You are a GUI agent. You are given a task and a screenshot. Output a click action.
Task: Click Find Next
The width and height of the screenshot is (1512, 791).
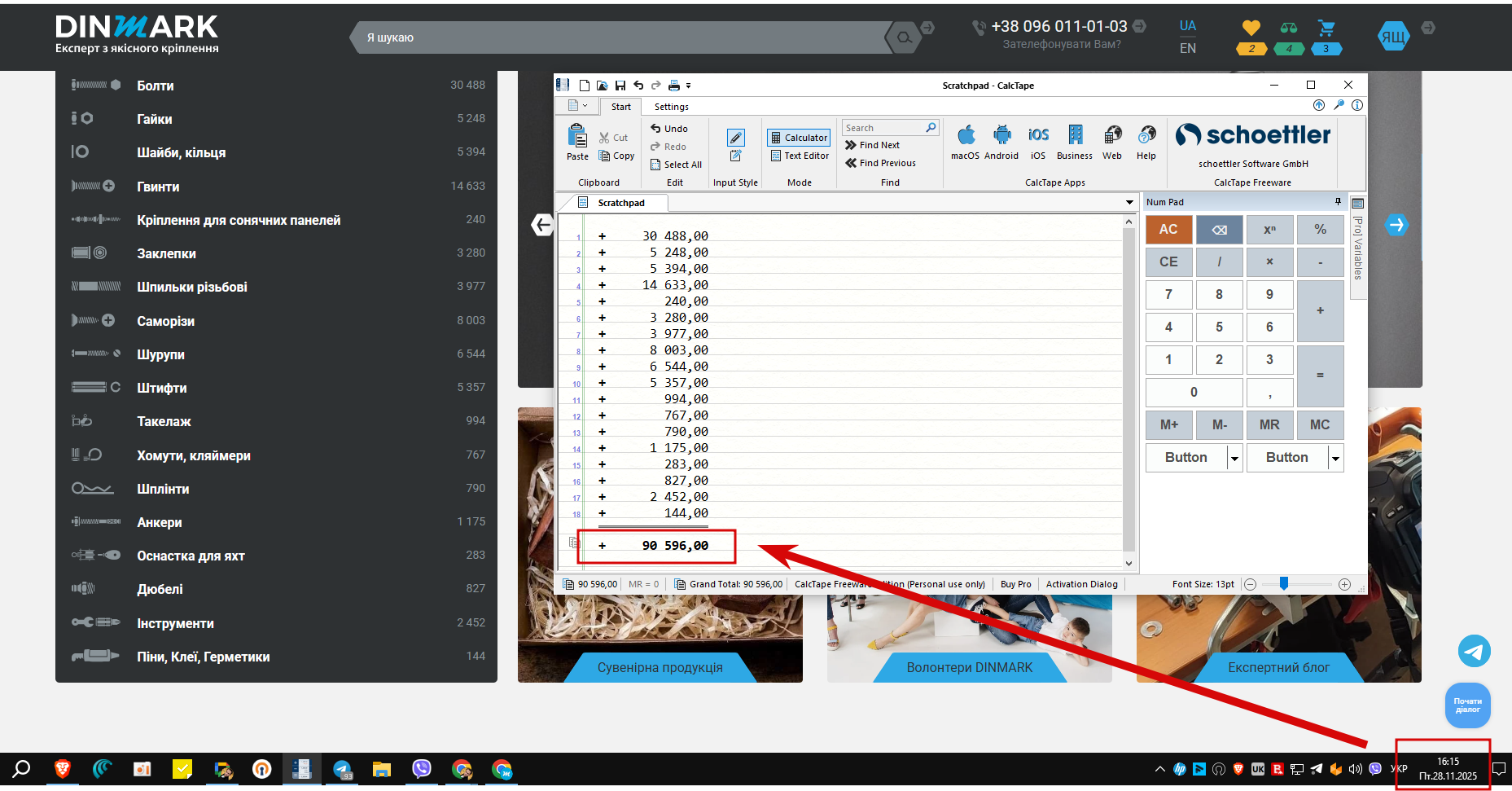pyautogui.click(x=872, y=145)
